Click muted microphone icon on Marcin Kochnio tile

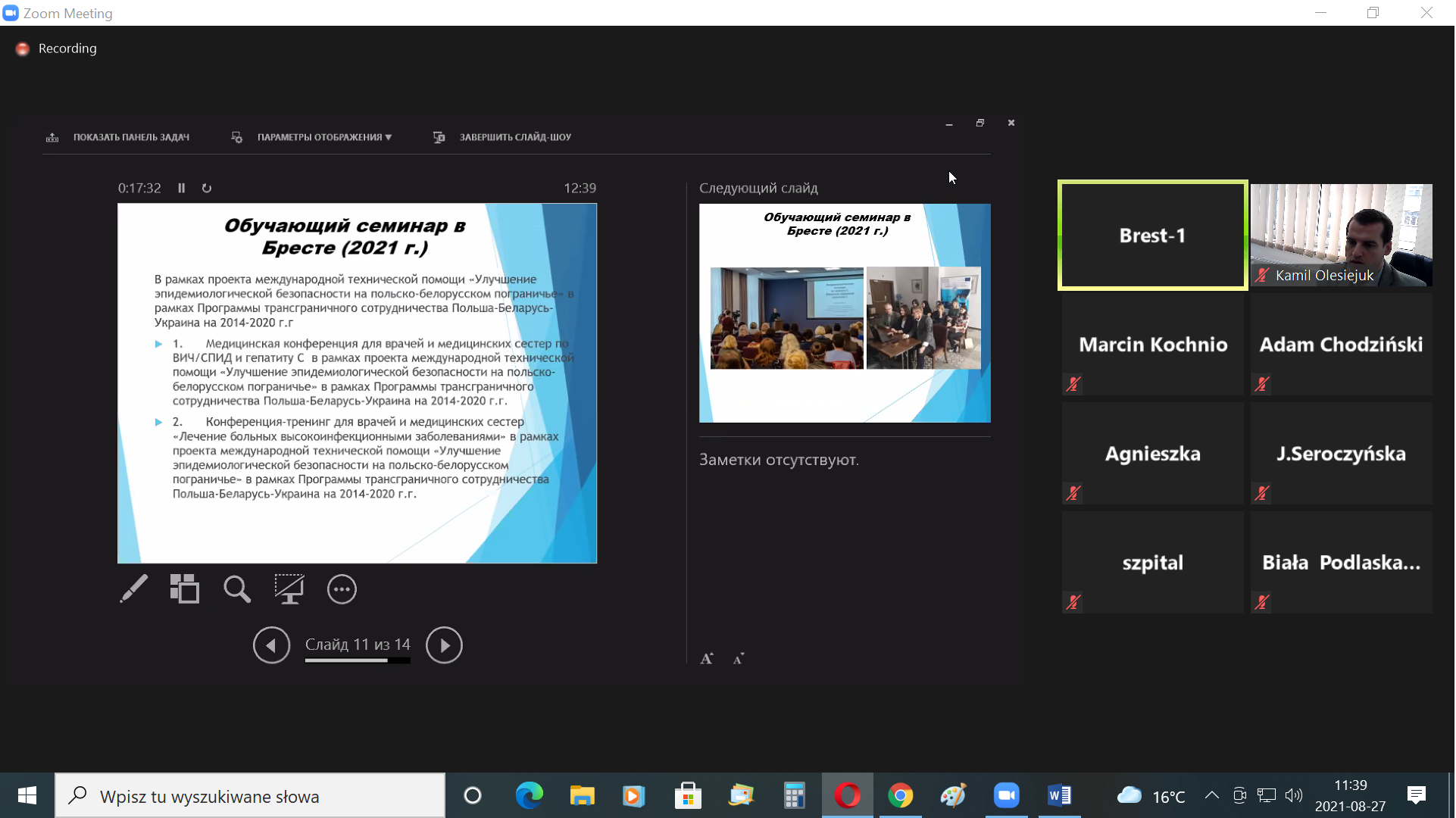pos(1073,384)
